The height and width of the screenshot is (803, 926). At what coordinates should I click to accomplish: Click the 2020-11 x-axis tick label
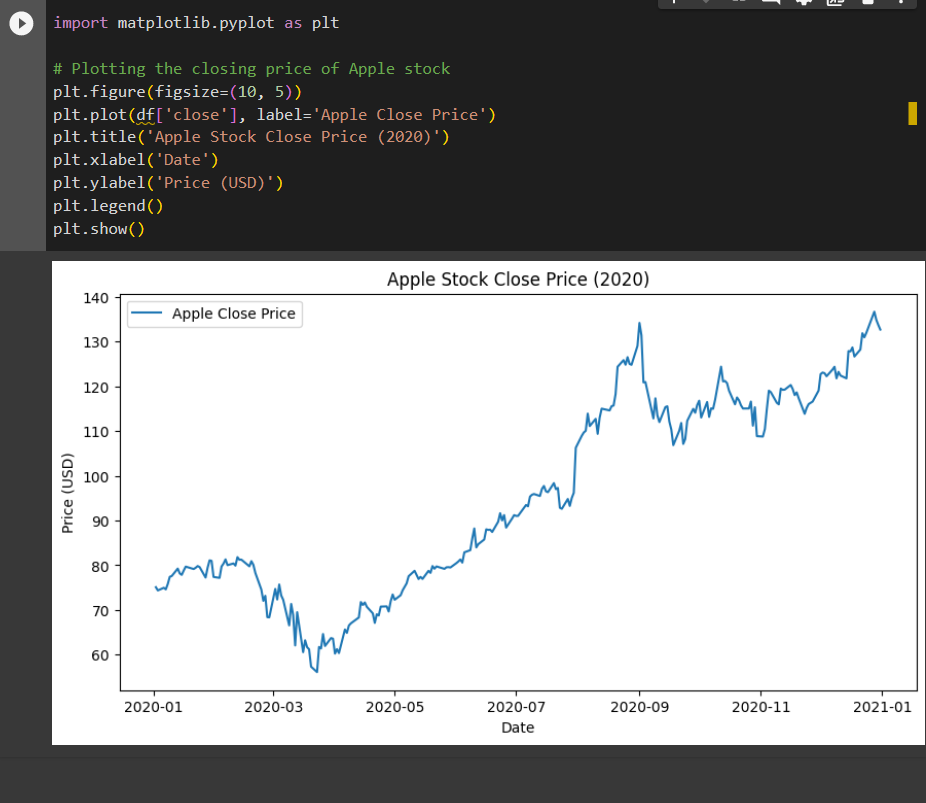coord(761,707)
